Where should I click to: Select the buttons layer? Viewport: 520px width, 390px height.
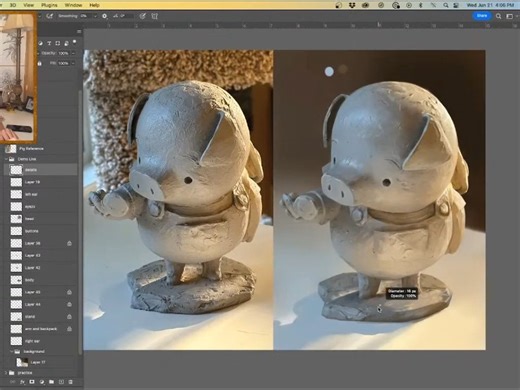40,231
